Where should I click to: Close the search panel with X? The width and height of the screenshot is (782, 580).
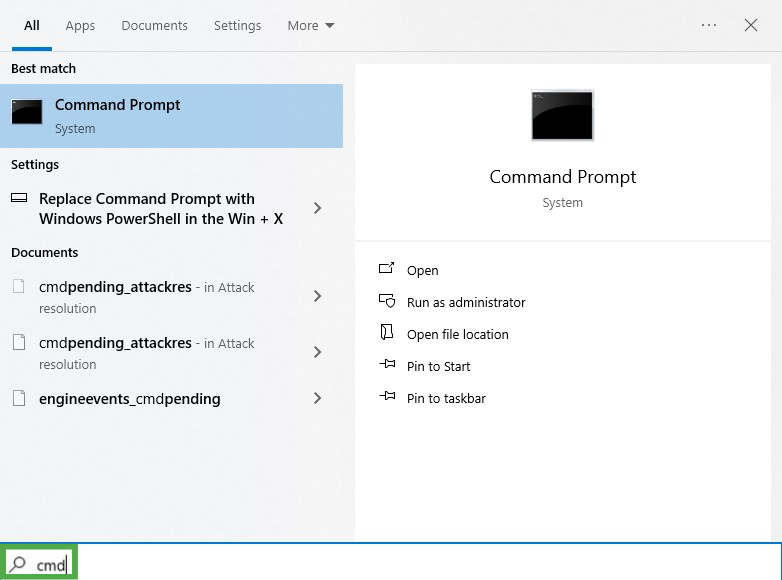[x=751, y=25]
